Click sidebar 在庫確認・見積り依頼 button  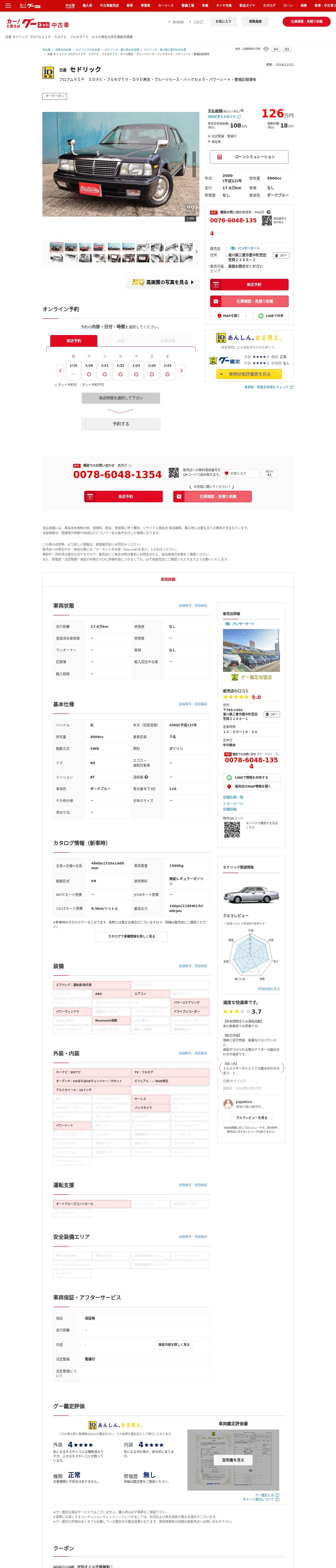[249, 301]
